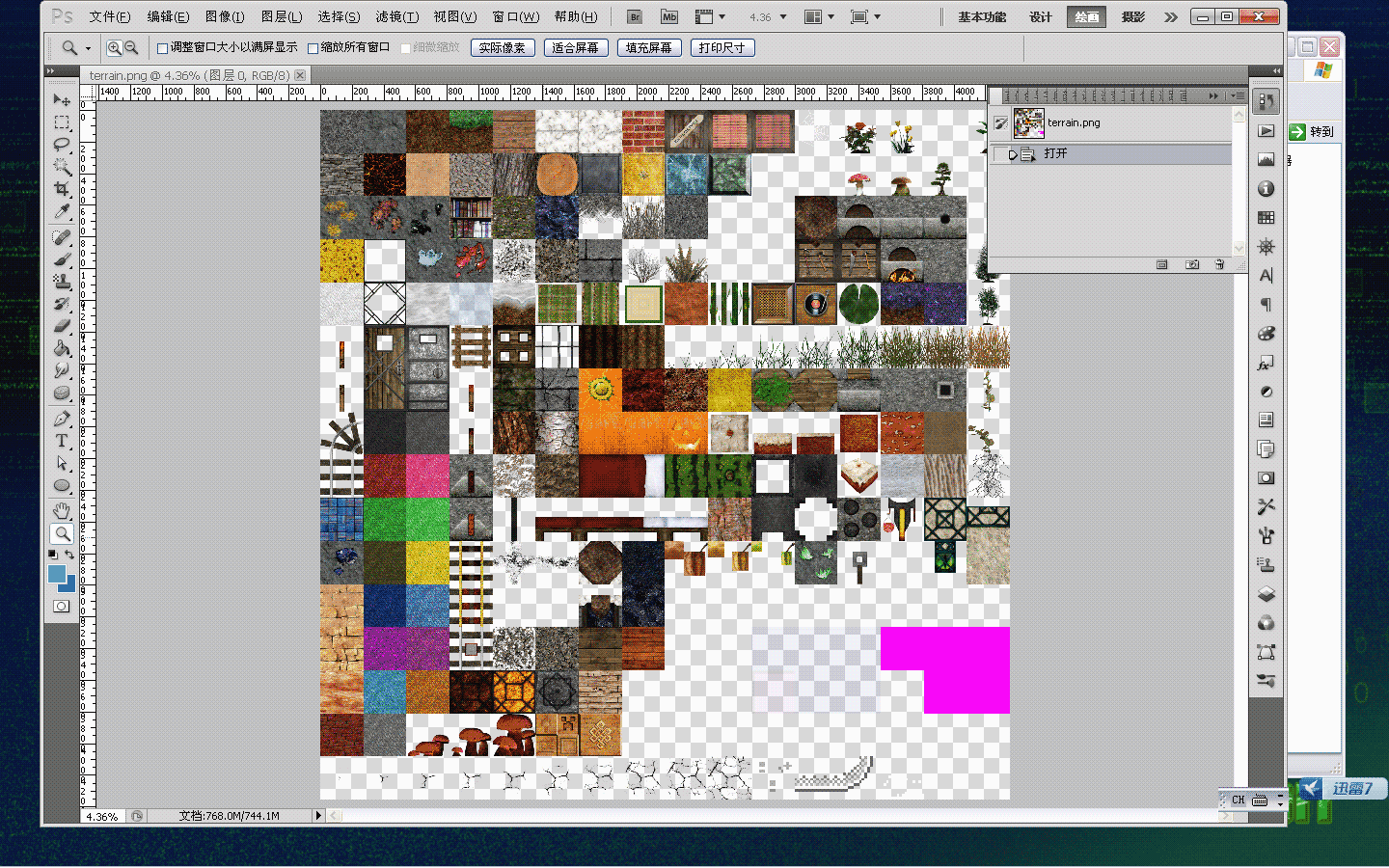Open the 滤镜(T) menu
The height and width of the screenshot is (868, 1389).
click(396, 16)
